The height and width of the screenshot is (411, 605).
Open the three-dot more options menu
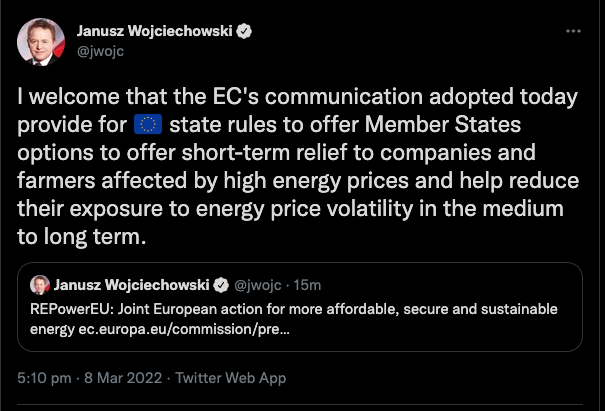point(573,31)
